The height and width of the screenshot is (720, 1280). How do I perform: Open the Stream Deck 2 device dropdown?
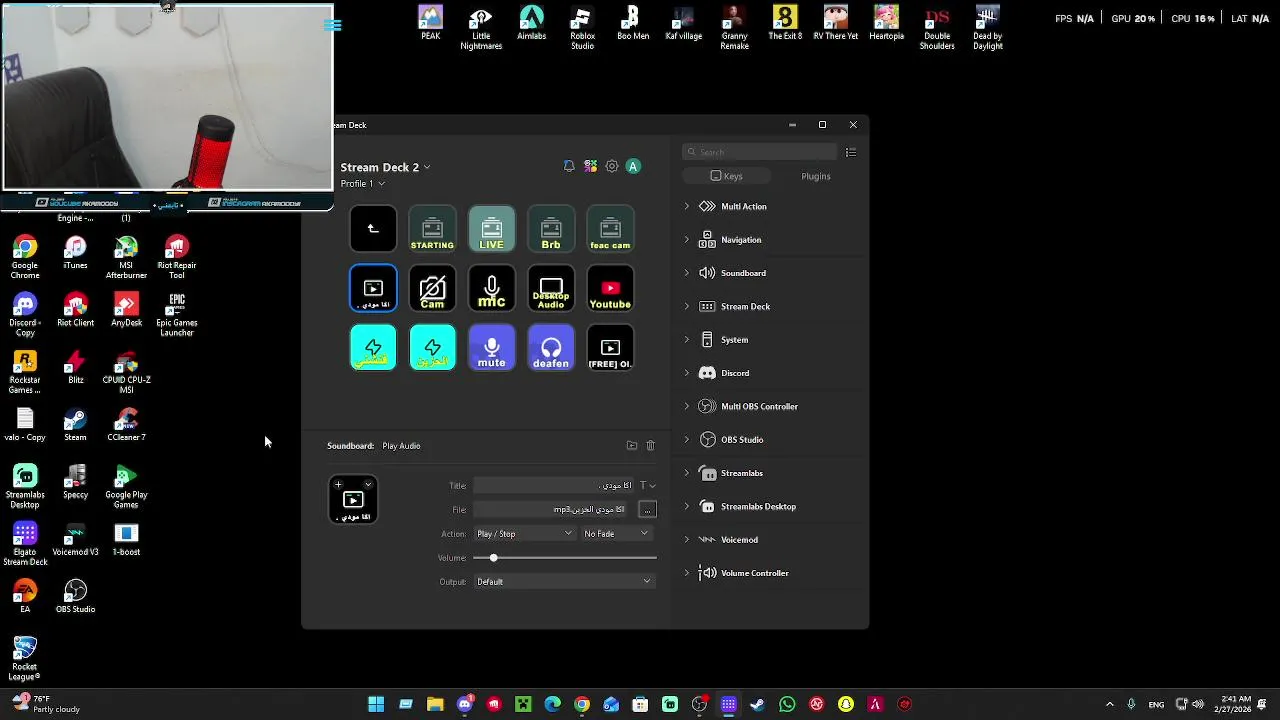385,167
